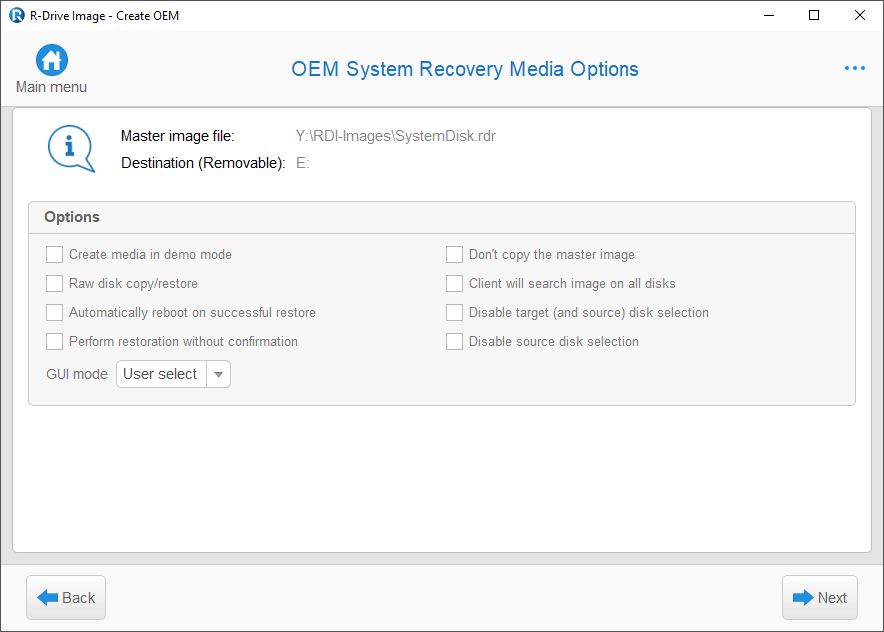Screen dimensions: 884x632
Task: Select the User select combo box
Action: coord(173,374)
